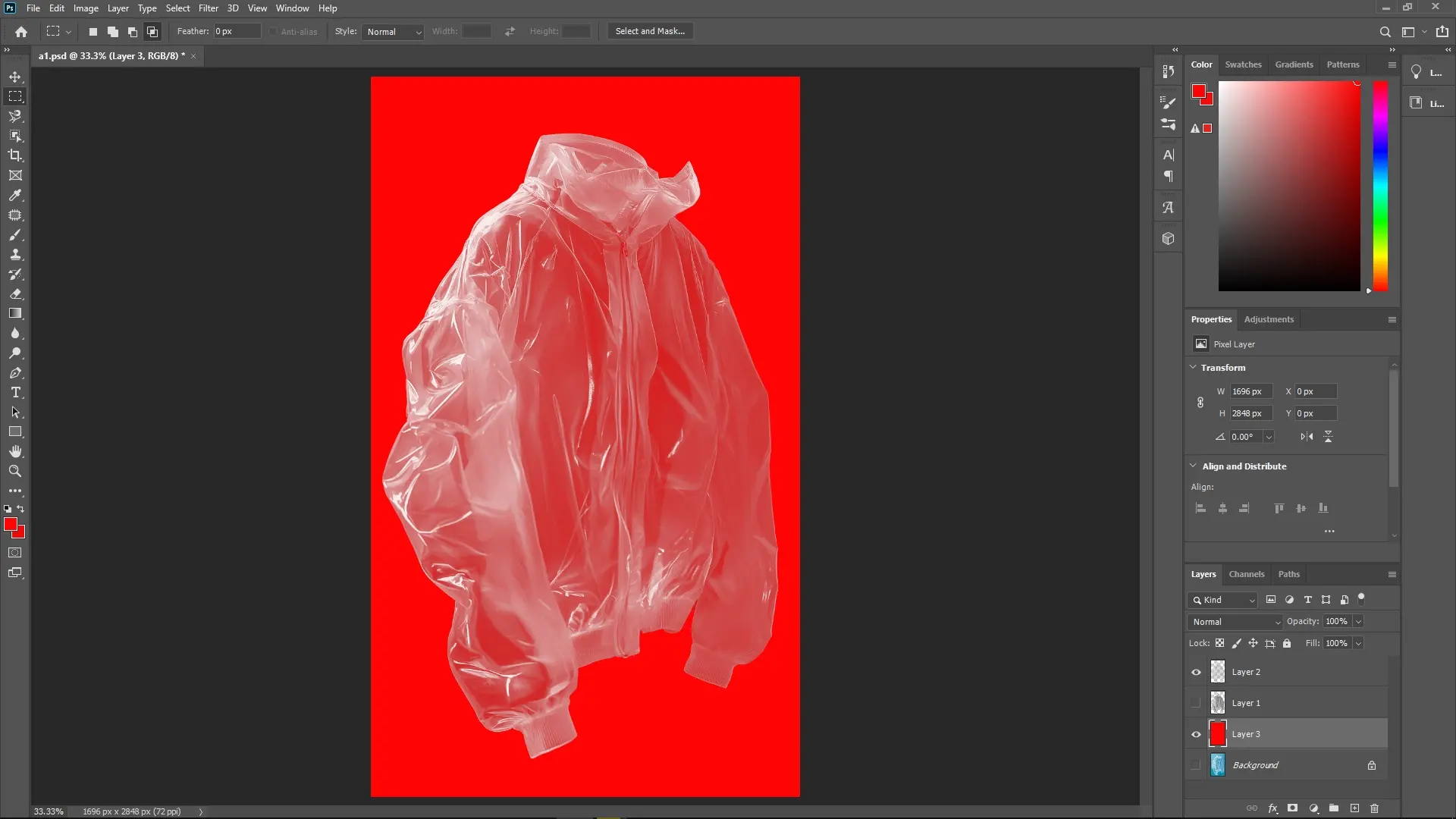Show the Background layer
Image resolution: width=1456 pixels, height=819 pixels.
pyautogui.click(x=1195, y=765)
